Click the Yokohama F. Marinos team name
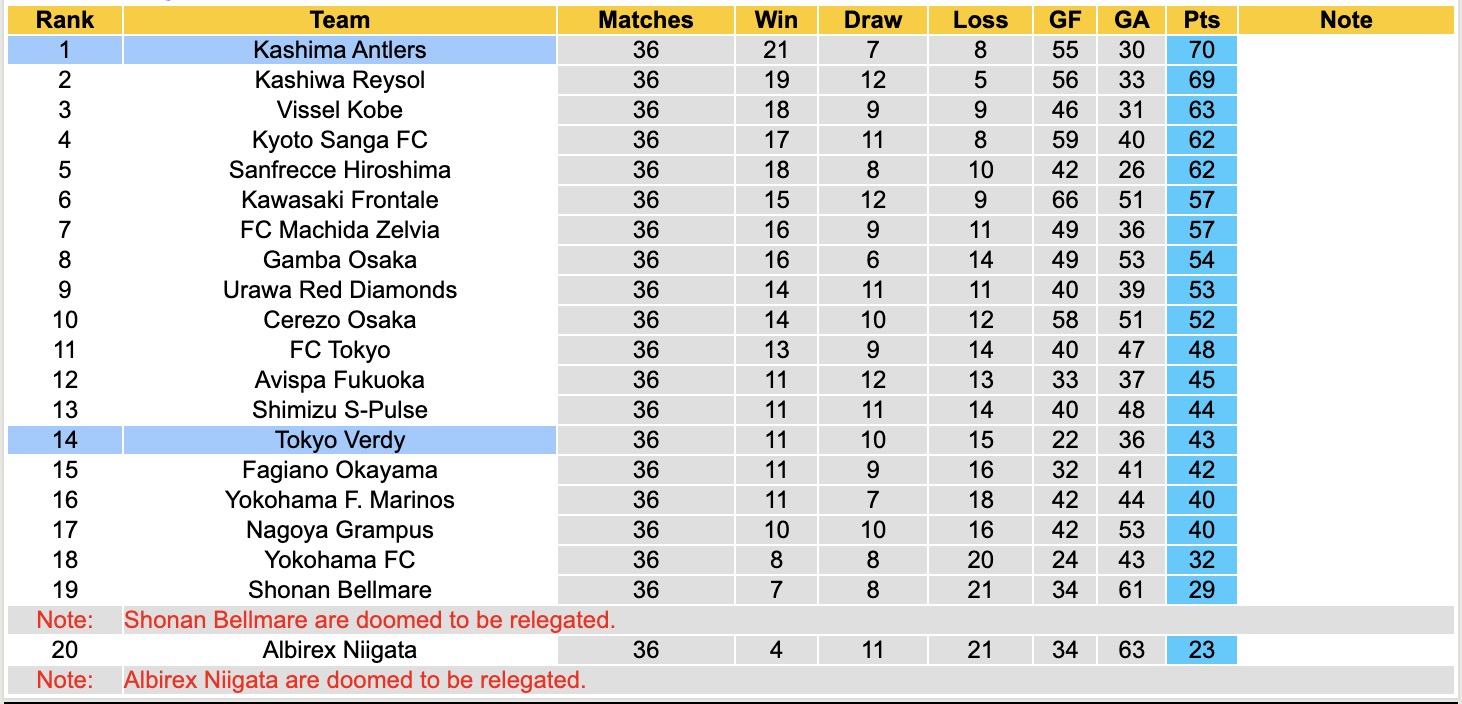This screenshot has height=704, width=1462. click(x=339, y=500)
